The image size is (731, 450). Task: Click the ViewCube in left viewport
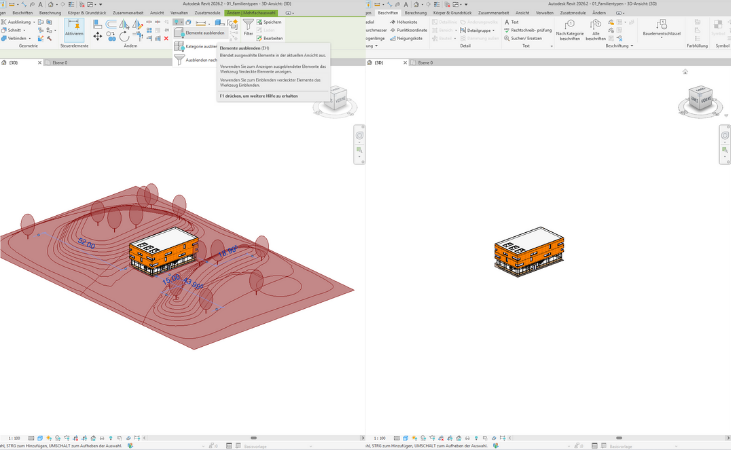point(338,101)
